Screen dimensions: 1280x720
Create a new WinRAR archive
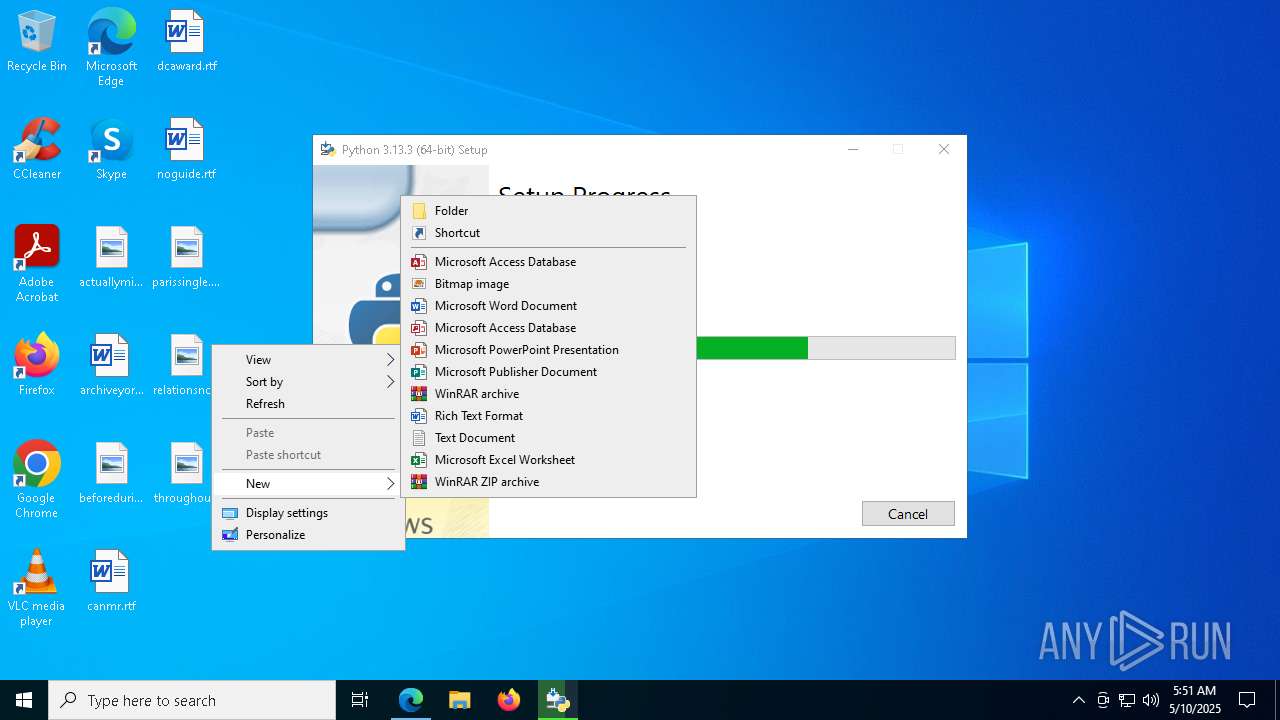pyautogui.click(x=548, y=394)
